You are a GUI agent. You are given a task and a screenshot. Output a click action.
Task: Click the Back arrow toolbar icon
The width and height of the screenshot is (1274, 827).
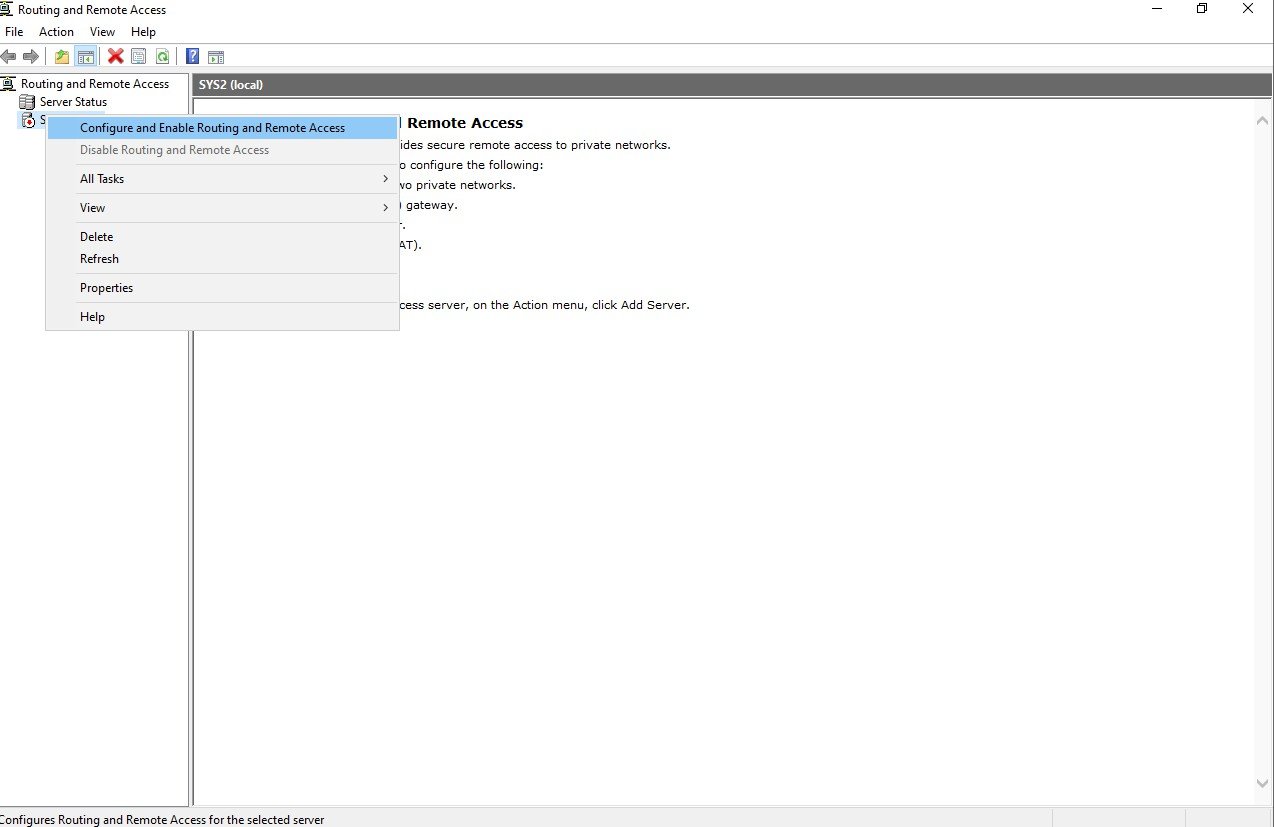coord(9,56)
